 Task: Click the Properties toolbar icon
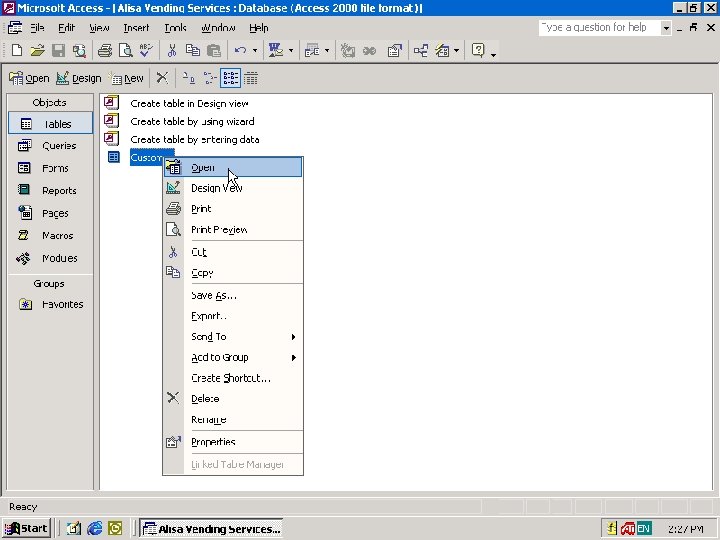pyautogui.click(x=394, y=51)
